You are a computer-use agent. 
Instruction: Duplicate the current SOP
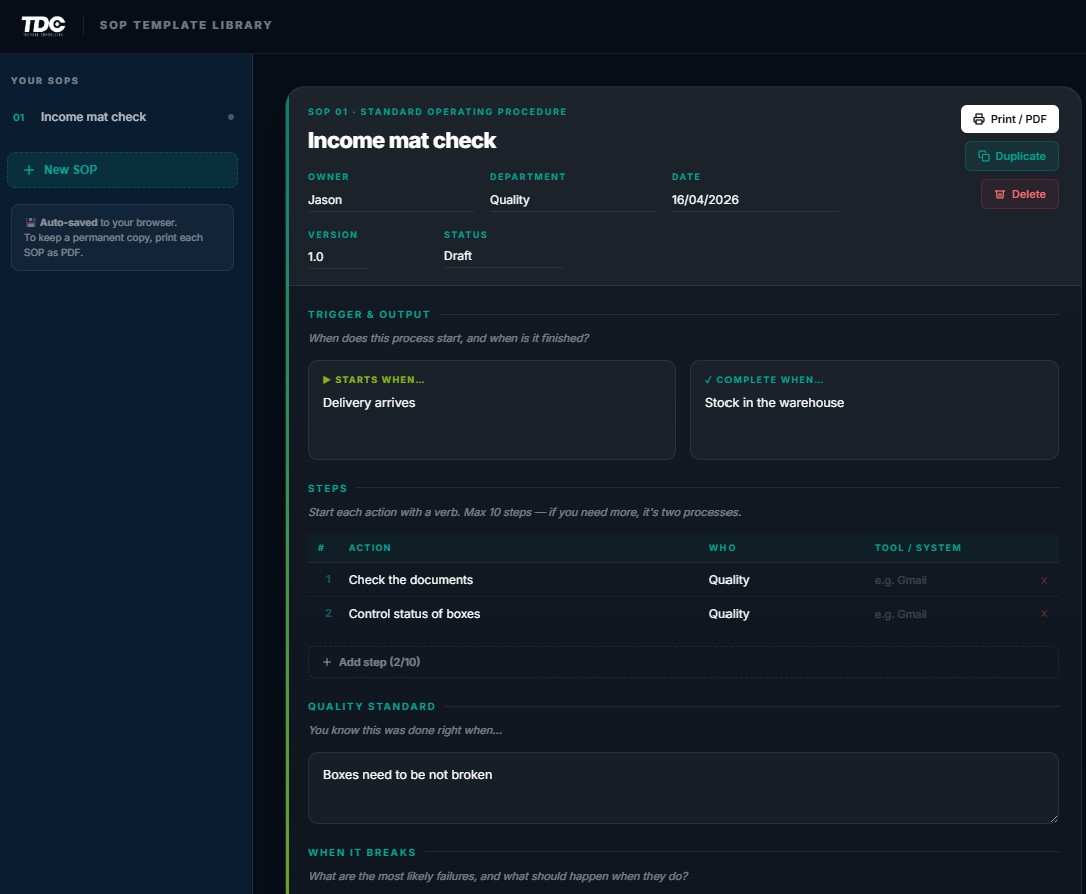pyautogui.click(x=1011, y=156)
